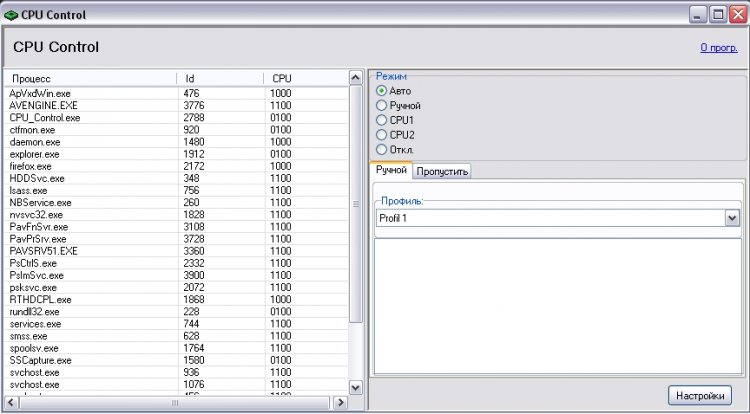
Task: Click the process list scroll up arrow
Action: (x=355, y=78)
